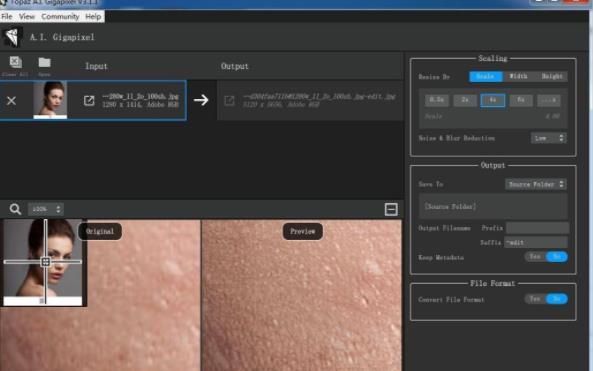593x371 pixels.
Task: Open the input file external-link icon
Action: point(89,100)
